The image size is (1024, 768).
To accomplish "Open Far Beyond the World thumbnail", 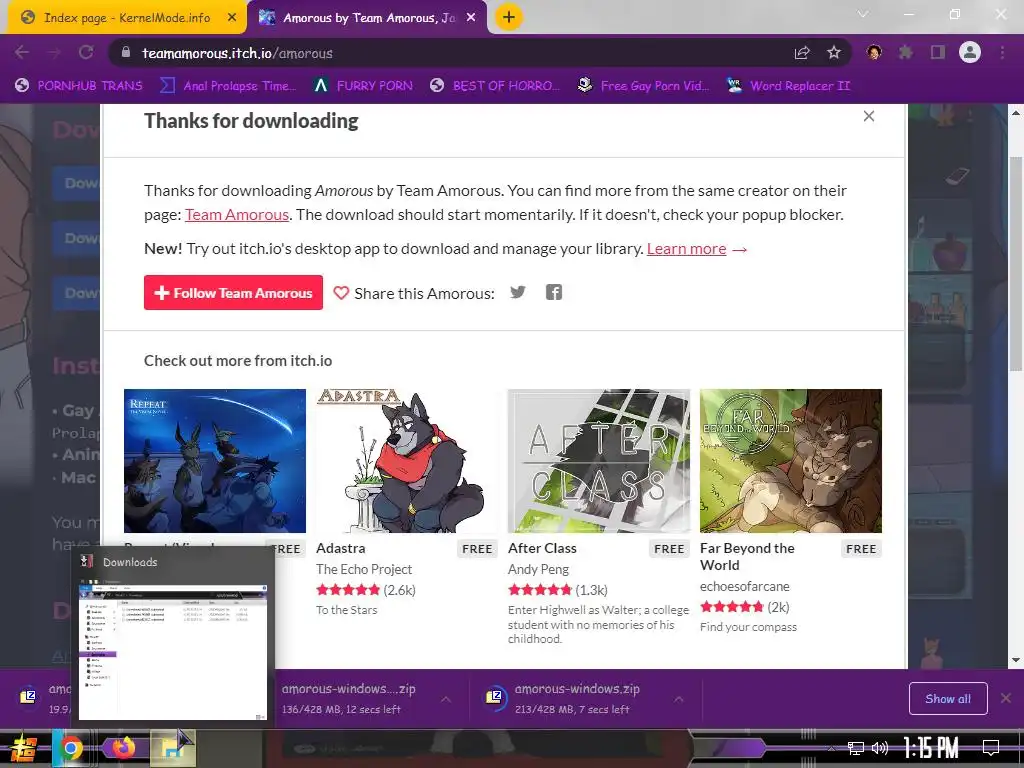I will (x=791, y=461).
